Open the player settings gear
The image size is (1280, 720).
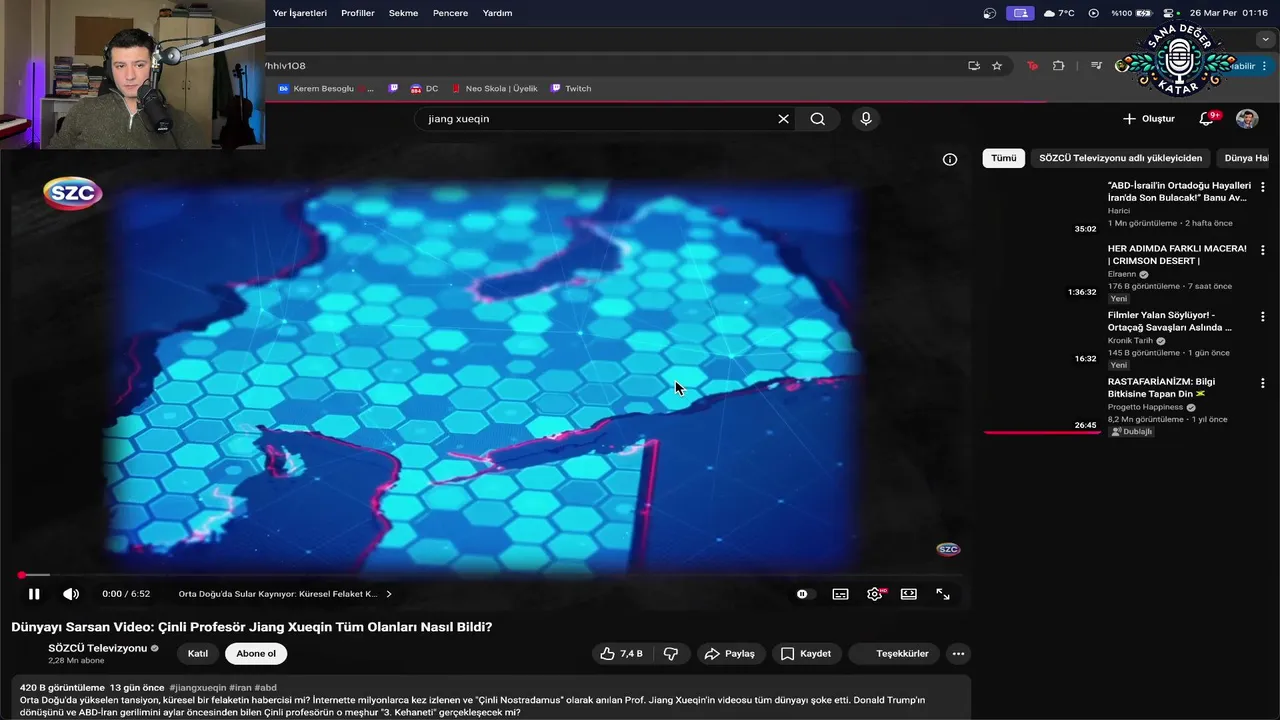875,594
